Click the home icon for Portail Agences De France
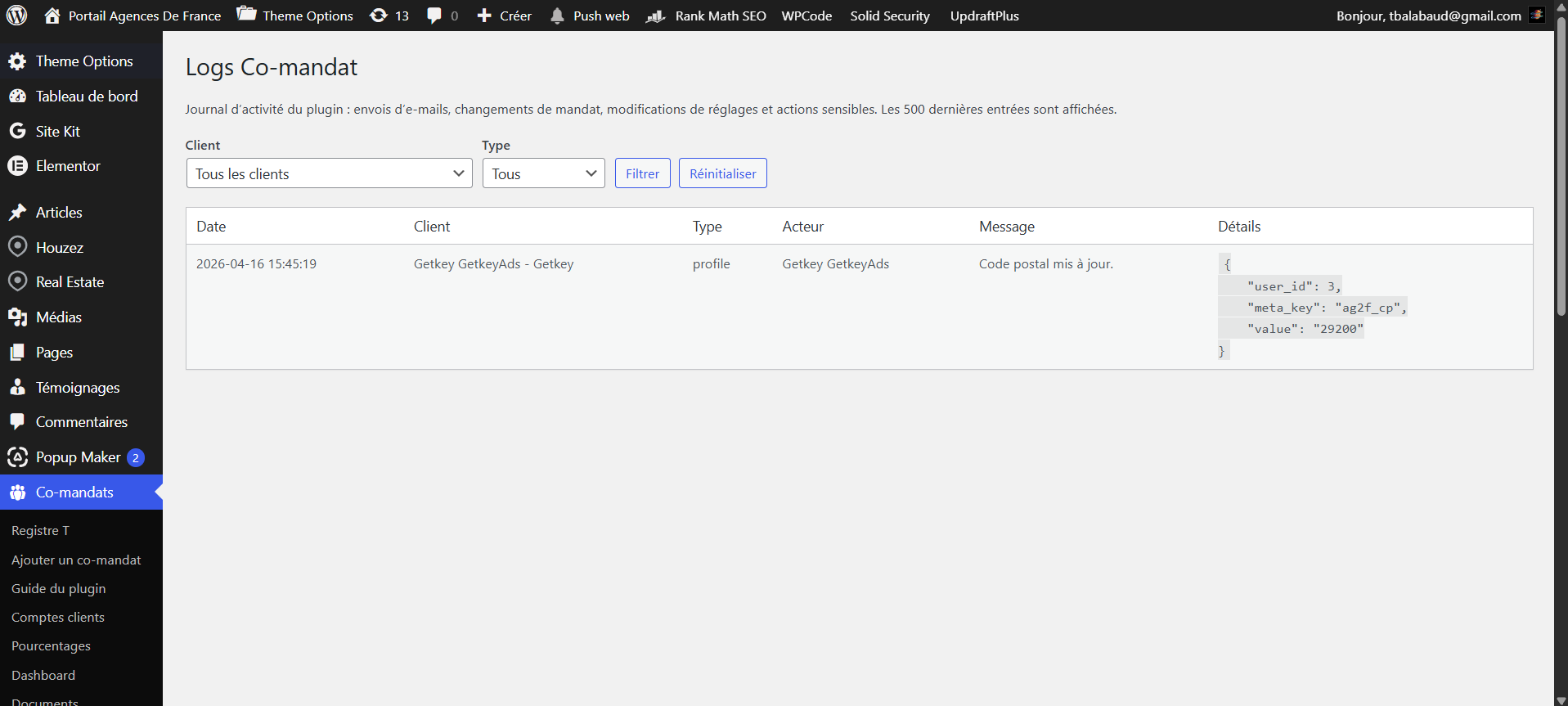Screen dimensions: 1568x706 52,16
